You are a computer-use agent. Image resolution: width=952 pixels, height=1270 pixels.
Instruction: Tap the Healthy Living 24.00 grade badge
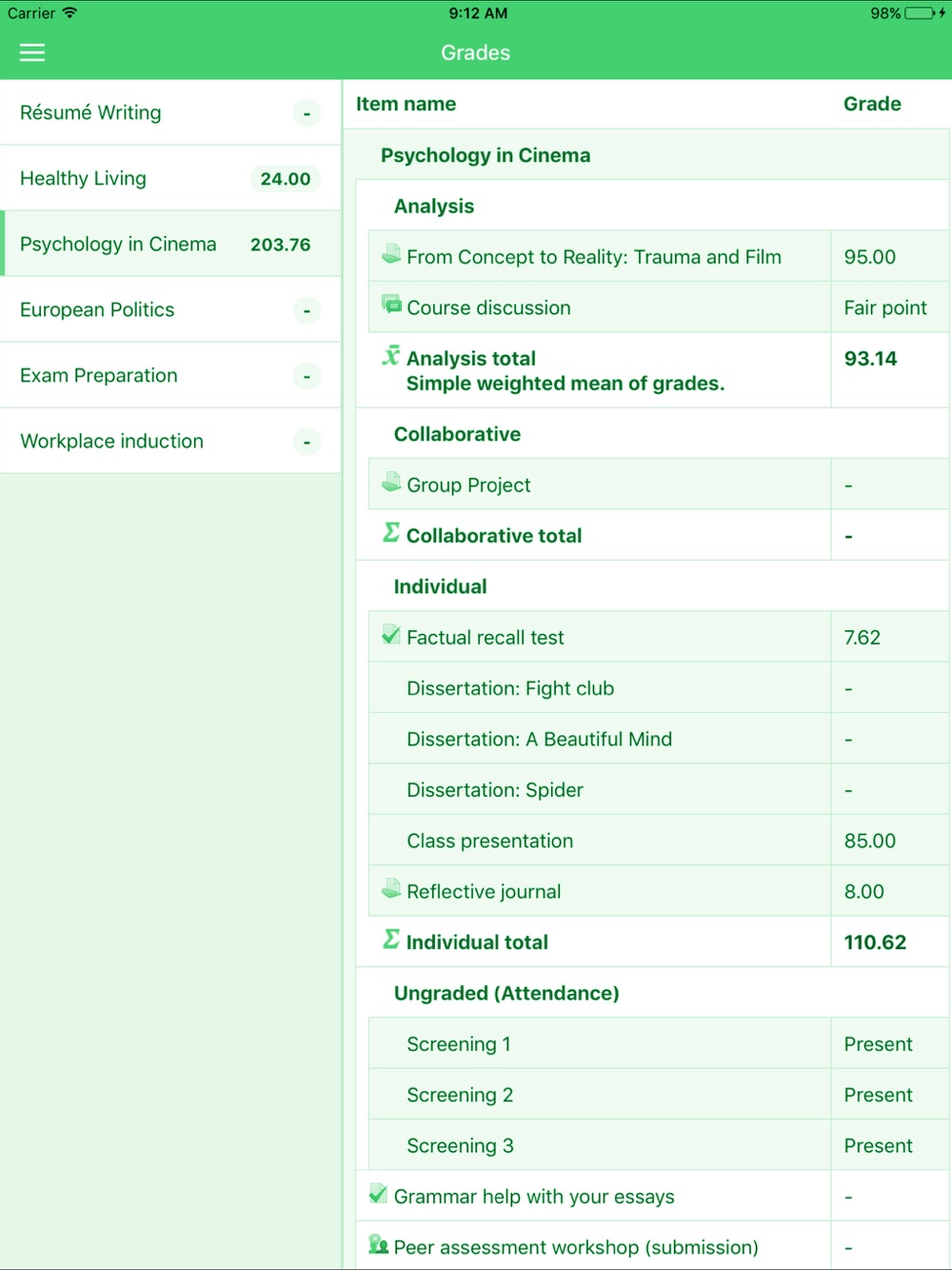[x=286, y=178]
